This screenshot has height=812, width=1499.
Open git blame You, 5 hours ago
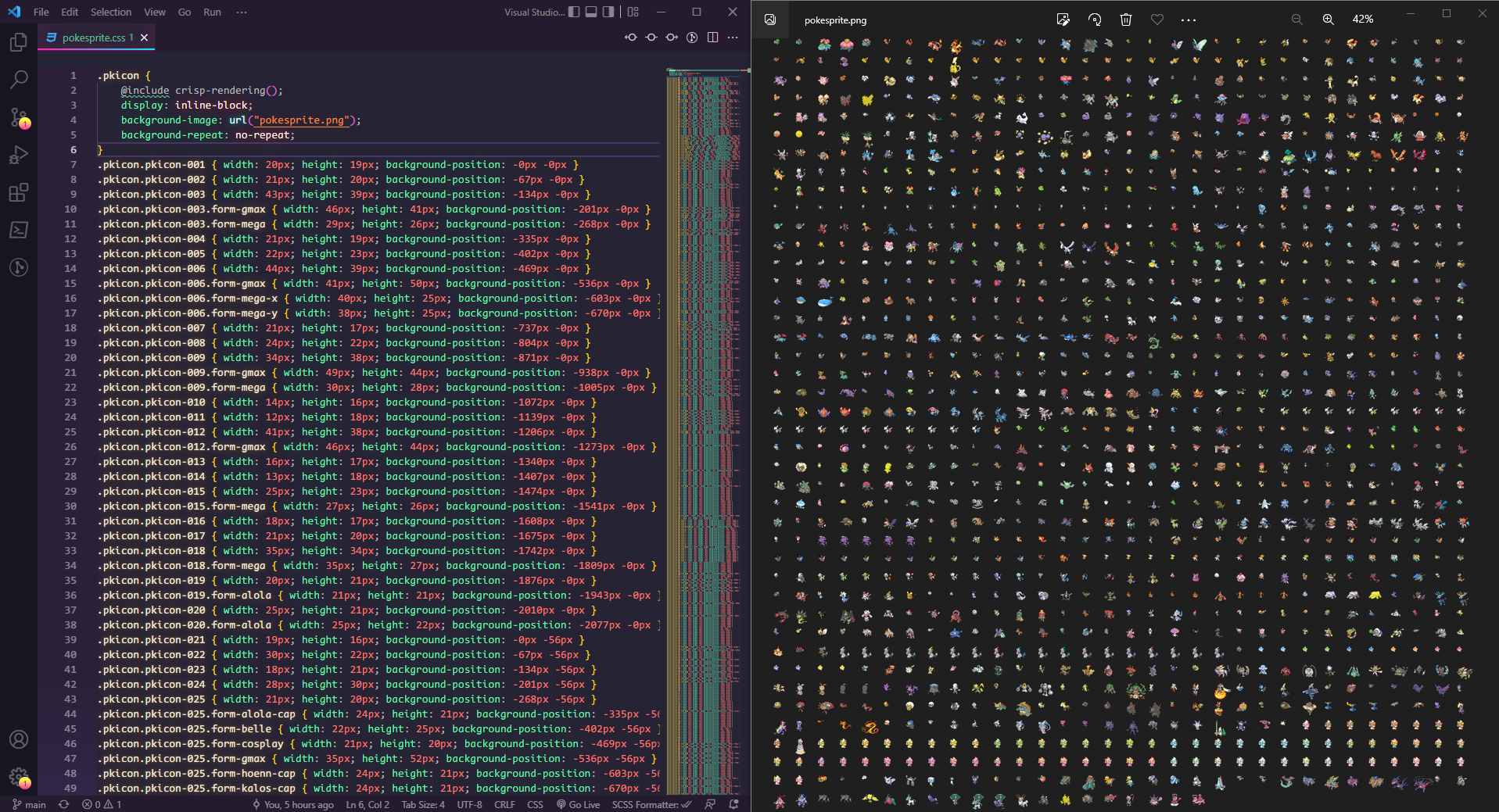292,804
